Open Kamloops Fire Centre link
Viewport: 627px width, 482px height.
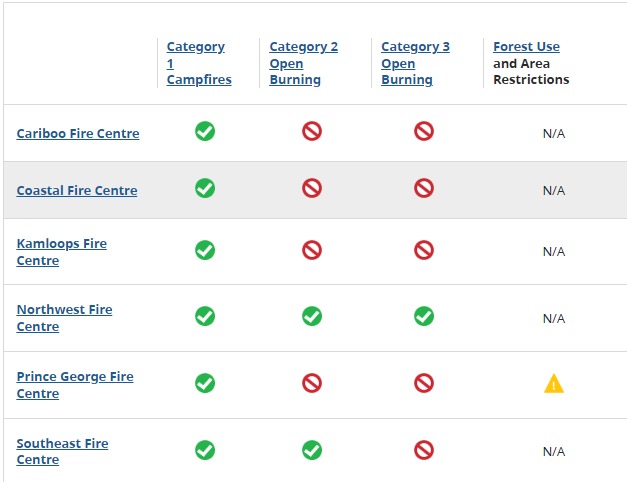pos(62,252)
